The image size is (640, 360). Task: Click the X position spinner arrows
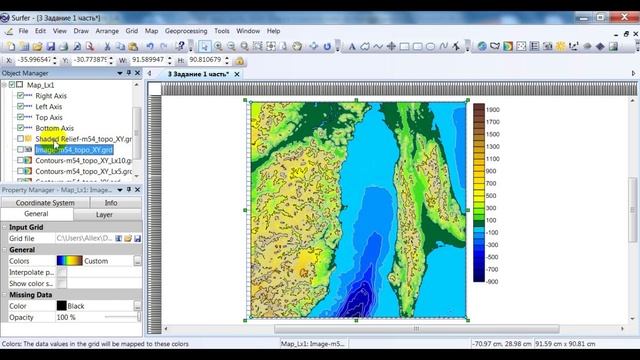click(x=55, y=60)
